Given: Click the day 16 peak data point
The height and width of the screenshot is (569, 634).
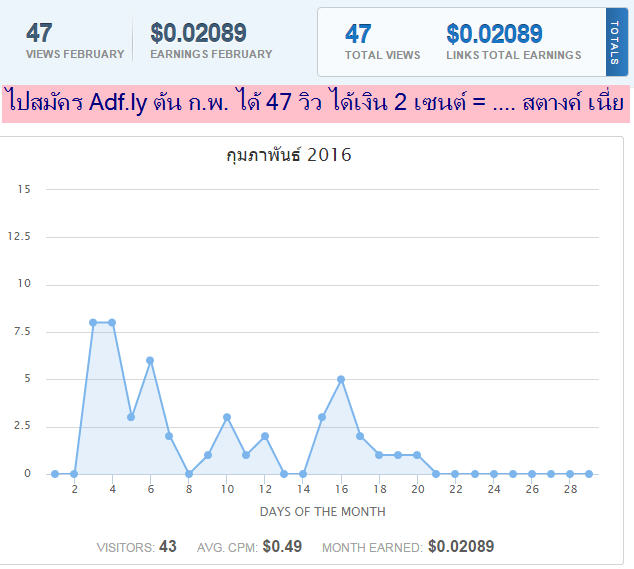Looking at the screenshot, I should (341, 379).
